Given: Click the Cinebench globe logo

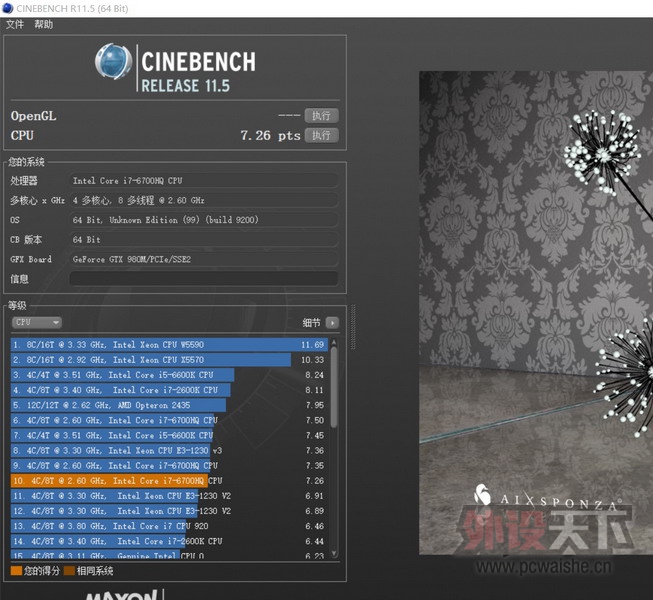Looking at the screenshot, I should 113,62.
